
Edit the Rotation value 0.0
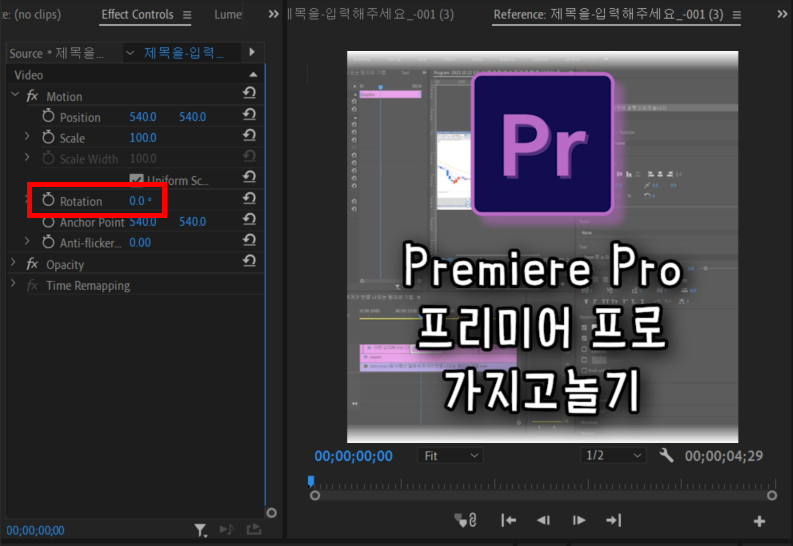pos(140,201)
